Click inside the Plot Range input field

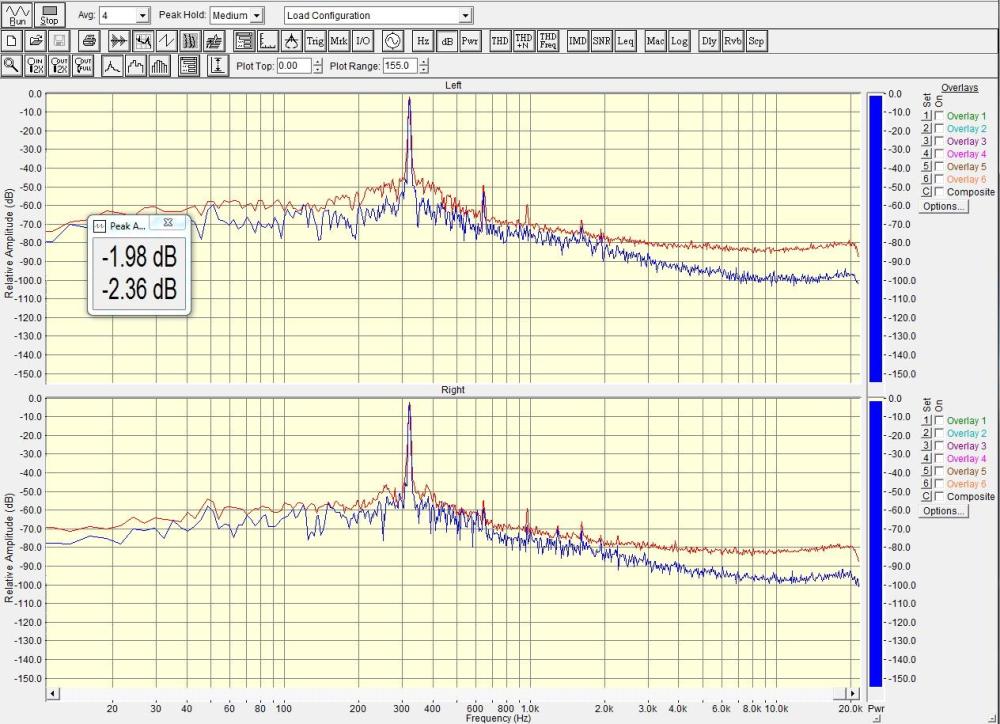[x=400, y=66]
